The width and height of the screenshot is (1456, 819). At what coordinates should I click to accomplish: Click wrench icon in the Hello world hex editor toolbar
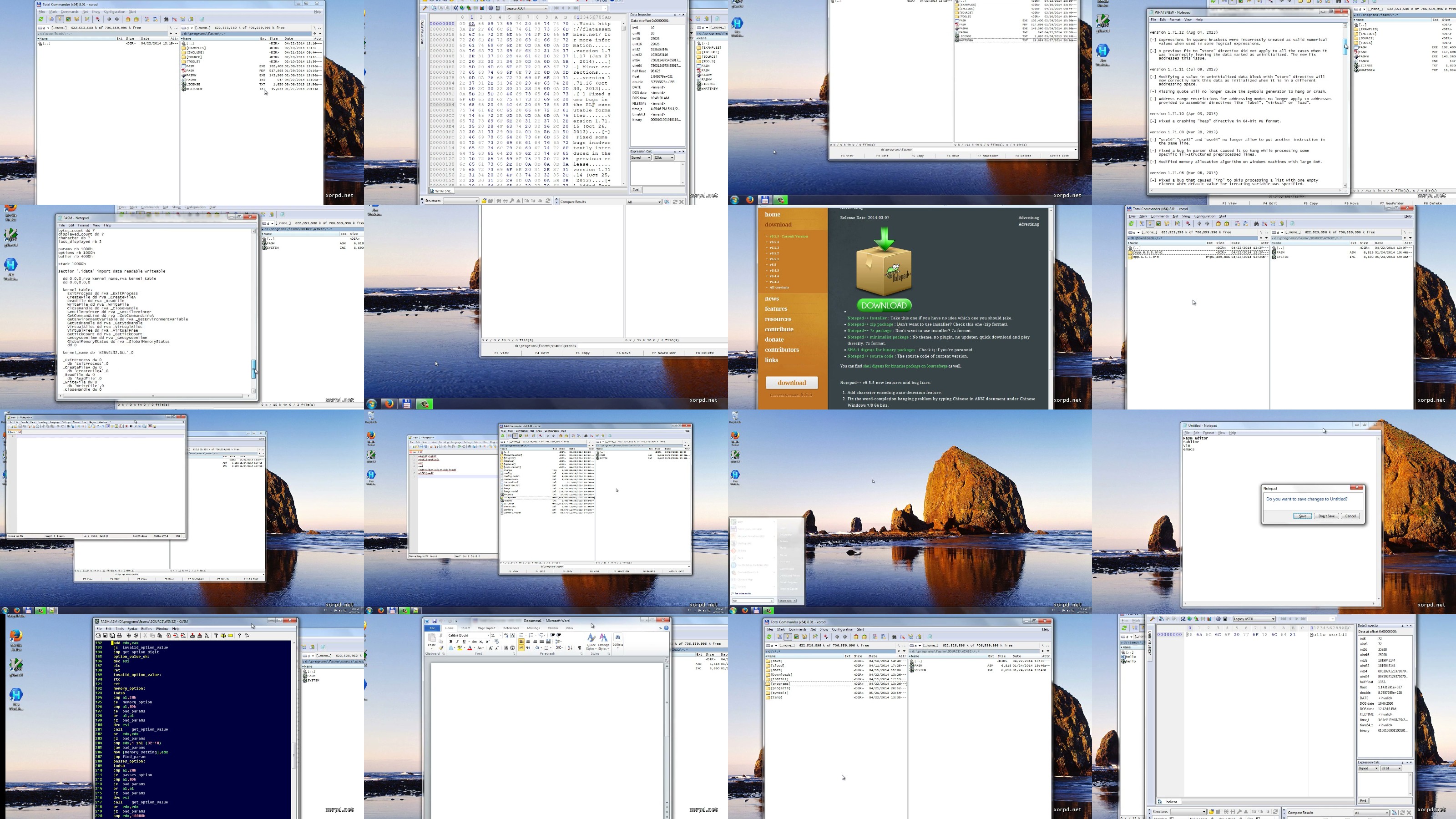(1153, 619)
